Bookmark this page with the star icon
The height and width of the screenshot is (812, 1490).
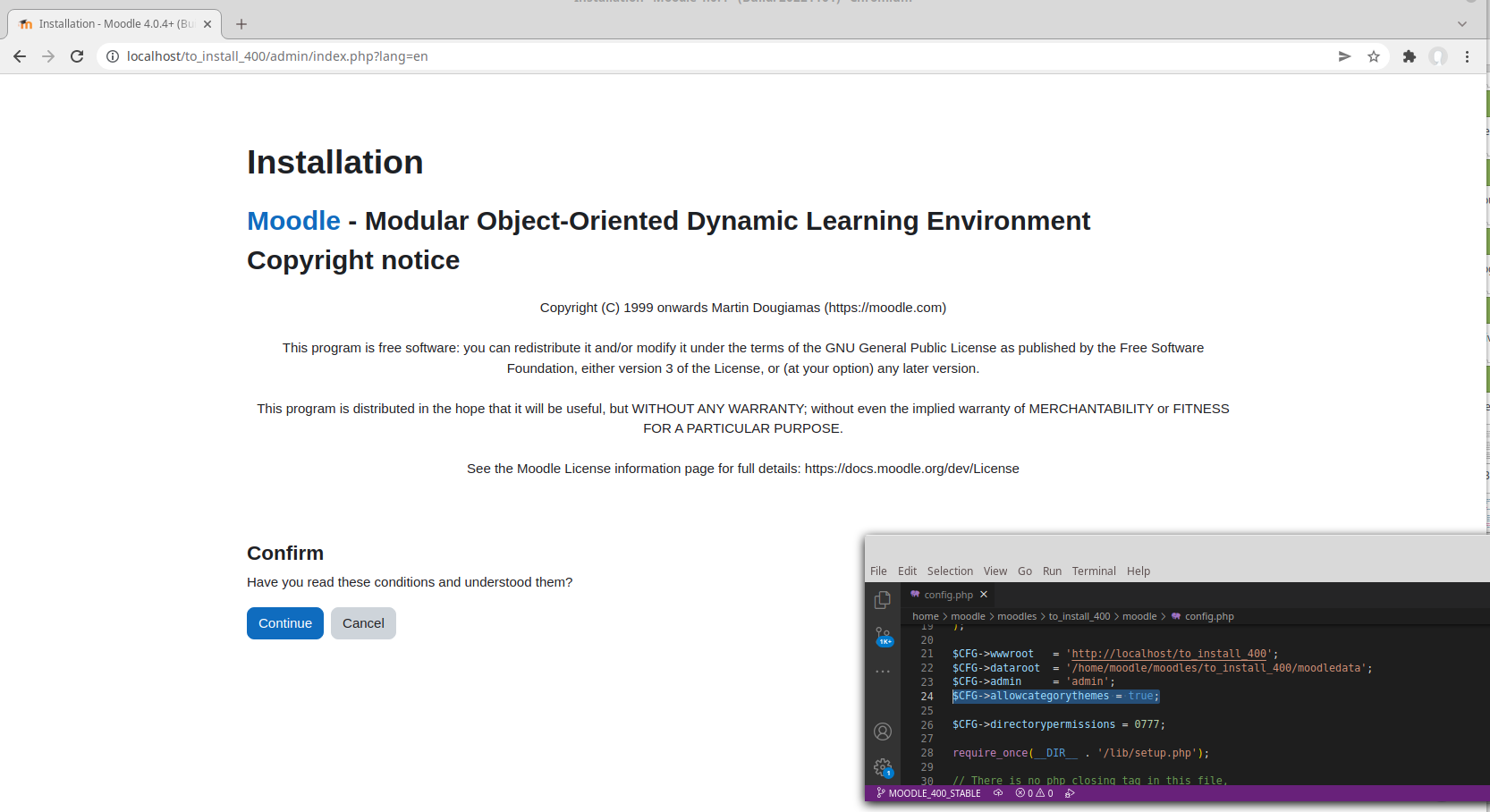1374,56
